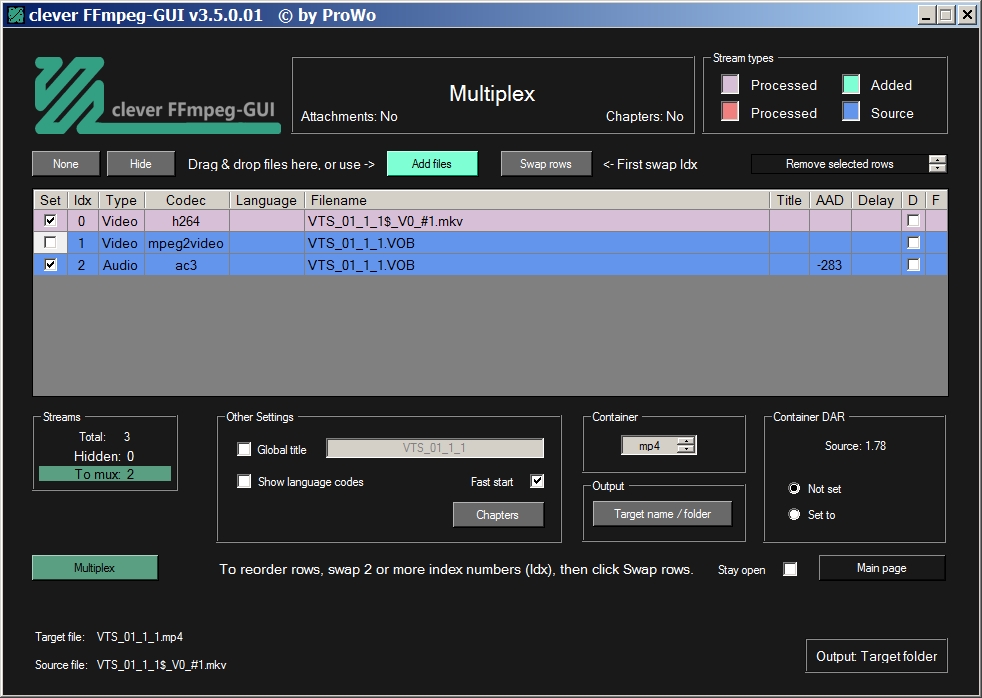Uncheck Set for the ac3 audio row
The width and height of the screenshot is (982, 698).
50,264
